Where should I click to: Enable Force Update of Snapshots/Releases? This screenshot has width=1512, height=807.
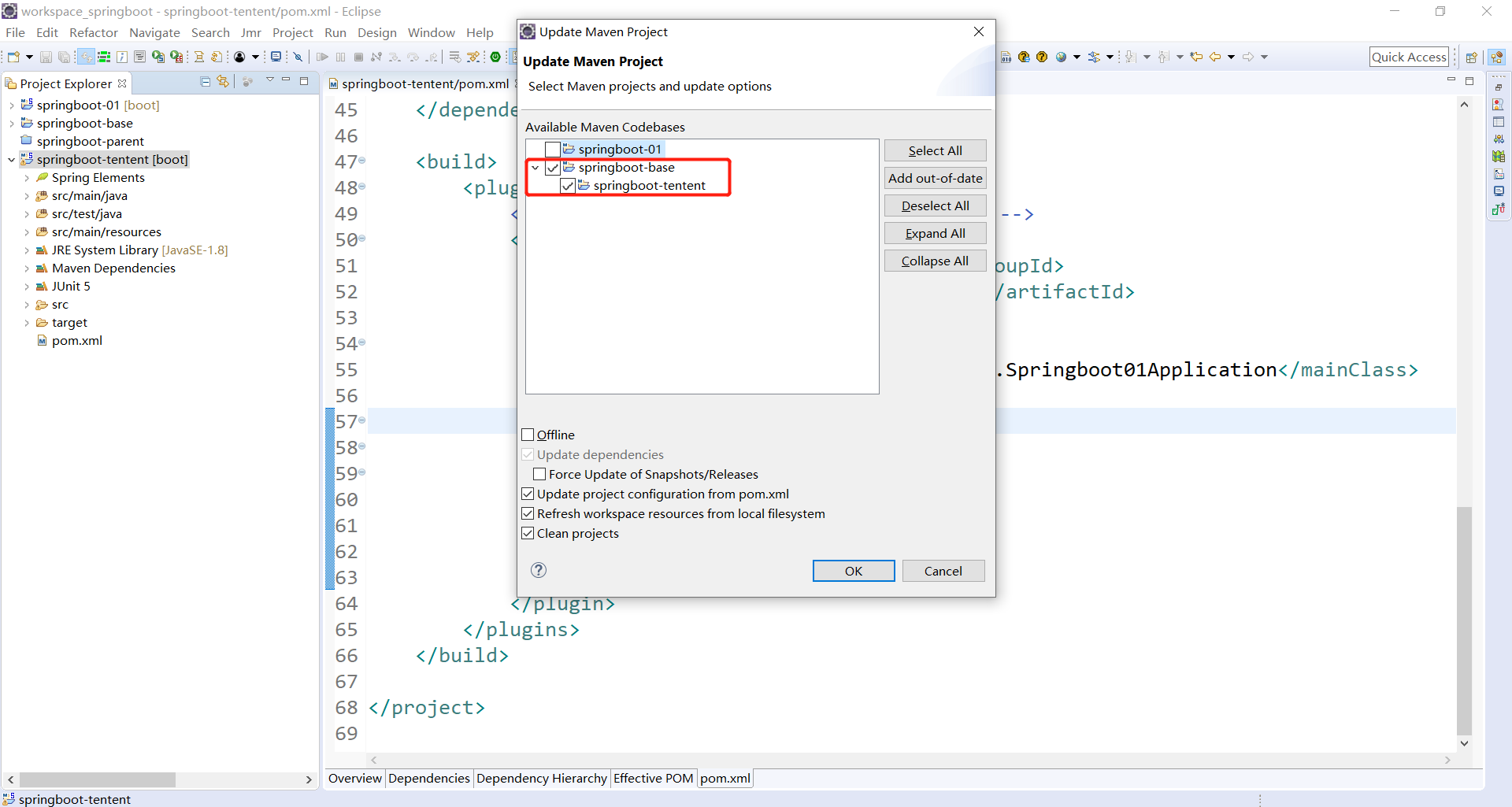tap(539, 474)
